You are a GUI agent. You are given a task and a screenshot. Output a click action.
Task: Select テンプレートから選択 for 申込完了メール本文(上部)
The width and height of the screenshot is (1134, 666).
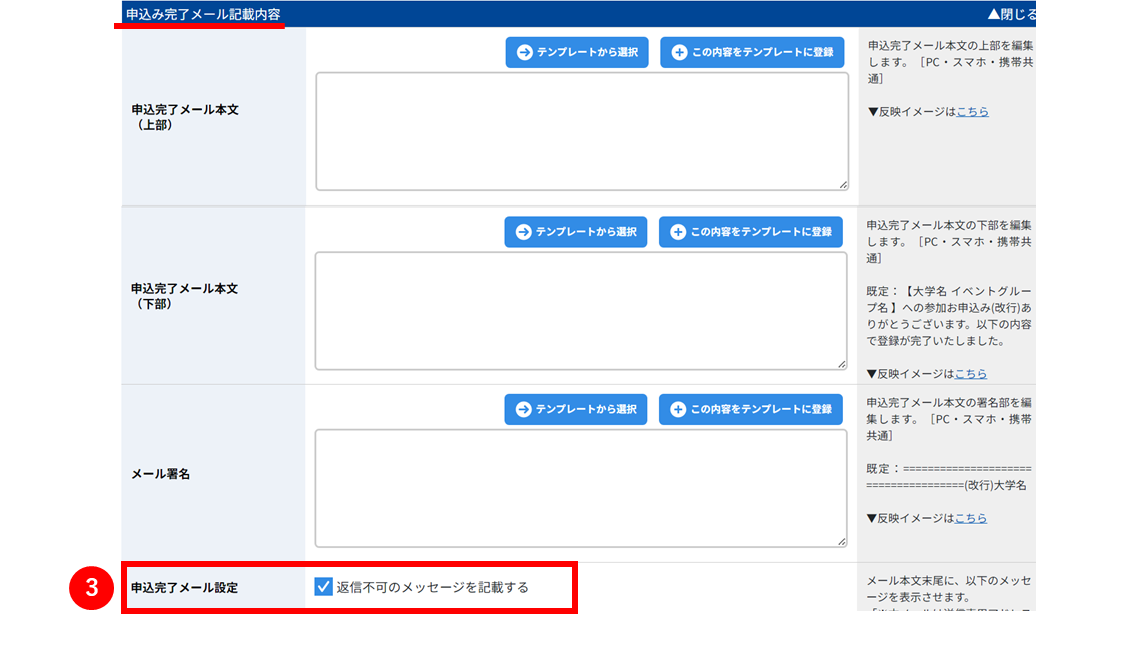pos(577,52)
